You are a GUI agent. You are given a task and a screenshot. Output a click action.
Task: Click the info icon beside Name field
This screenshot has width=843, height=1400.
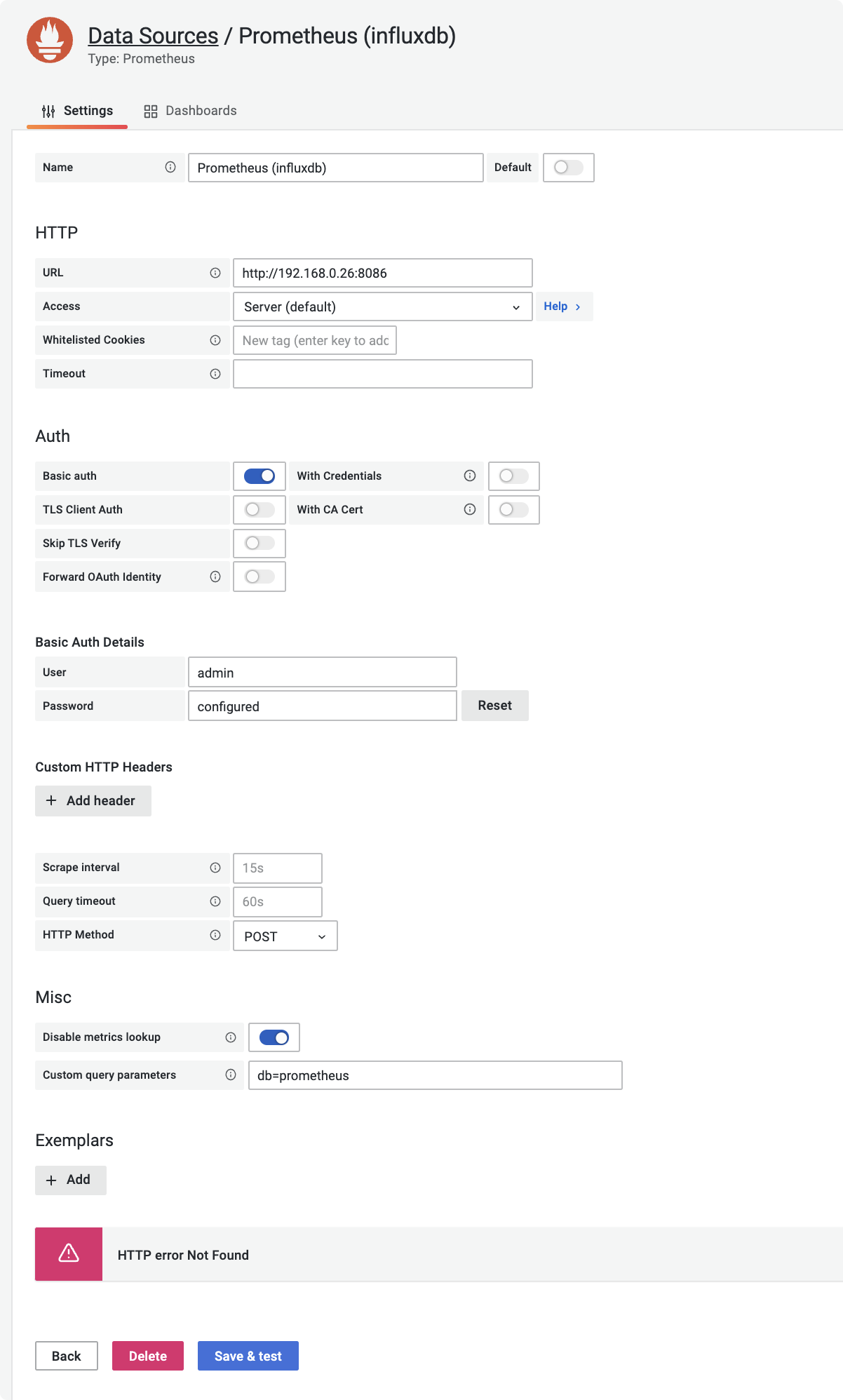pyautogui.click(x=170, y=167)
